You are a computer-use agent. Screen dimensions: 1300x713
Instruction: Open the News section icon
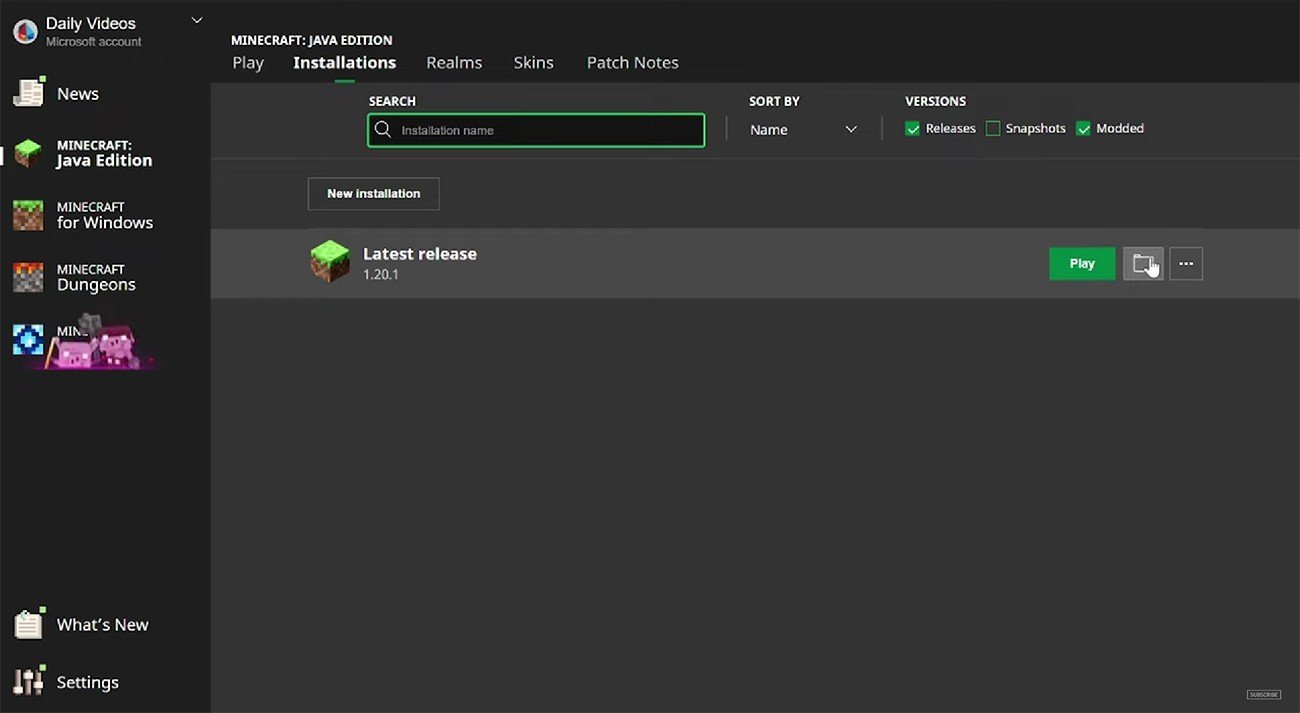pos(29,92)
